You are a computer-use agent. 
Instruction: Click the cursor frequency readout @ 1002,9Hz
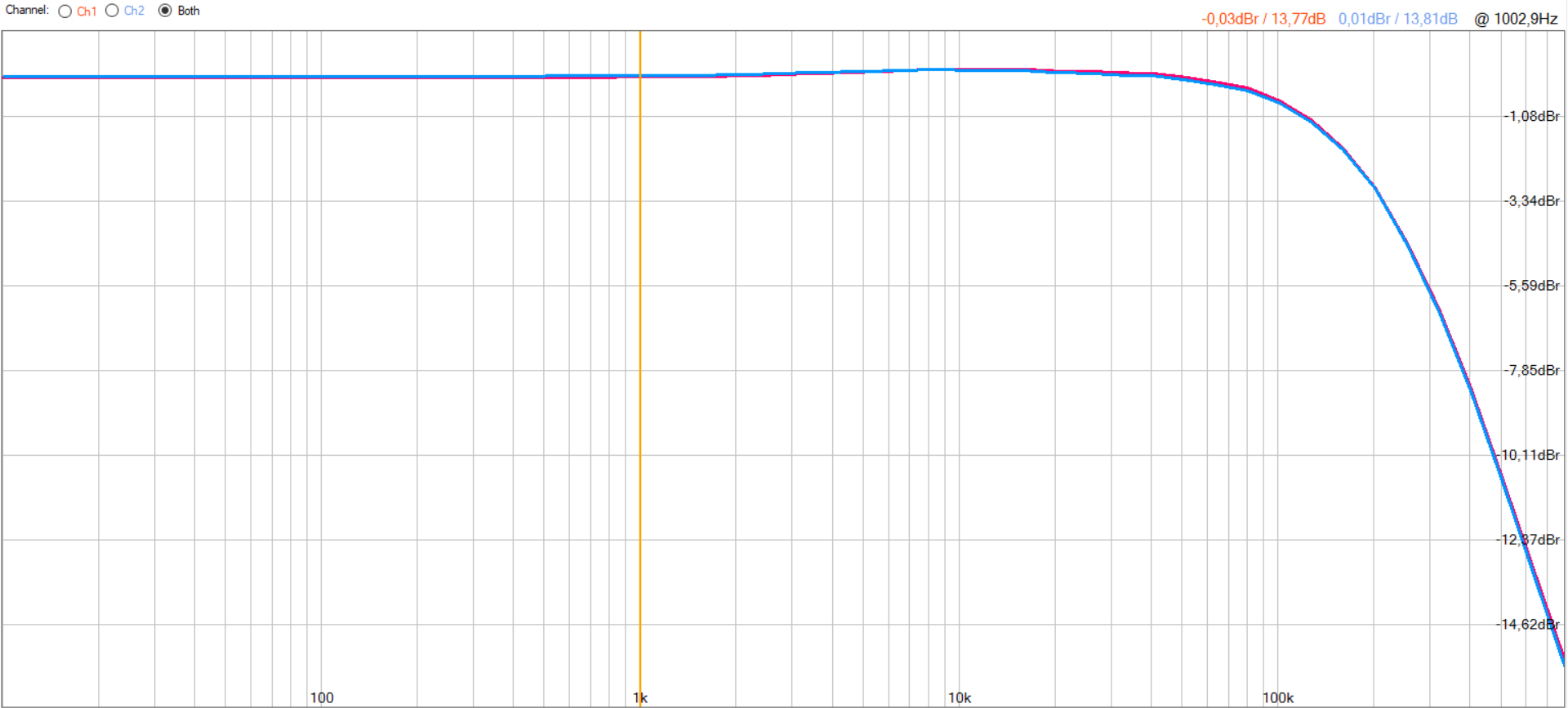pyautogui.click(x=1516, y=19)
